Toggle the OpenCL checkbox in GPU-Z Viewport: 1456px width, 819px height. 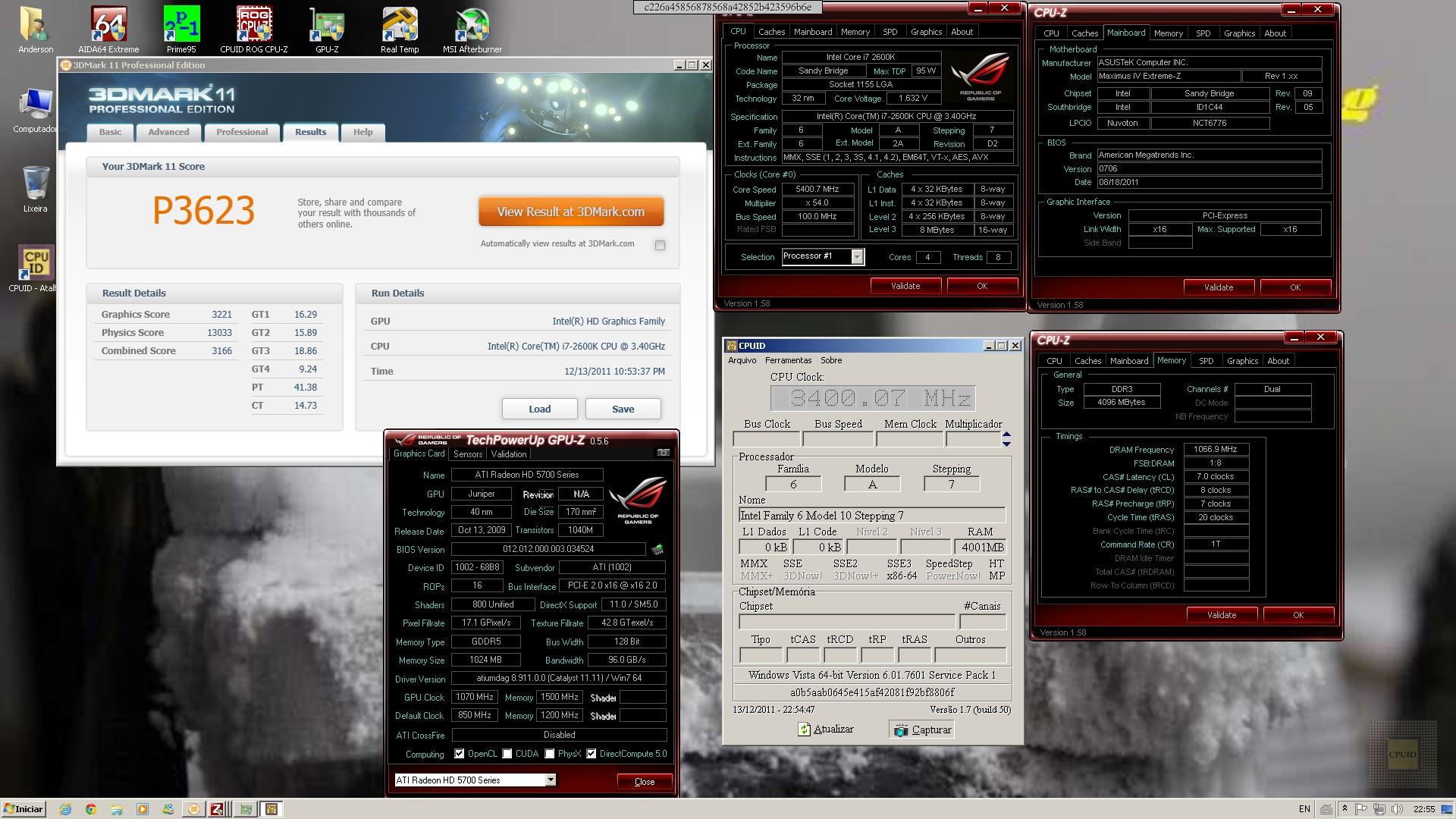[x=459, y=754]
